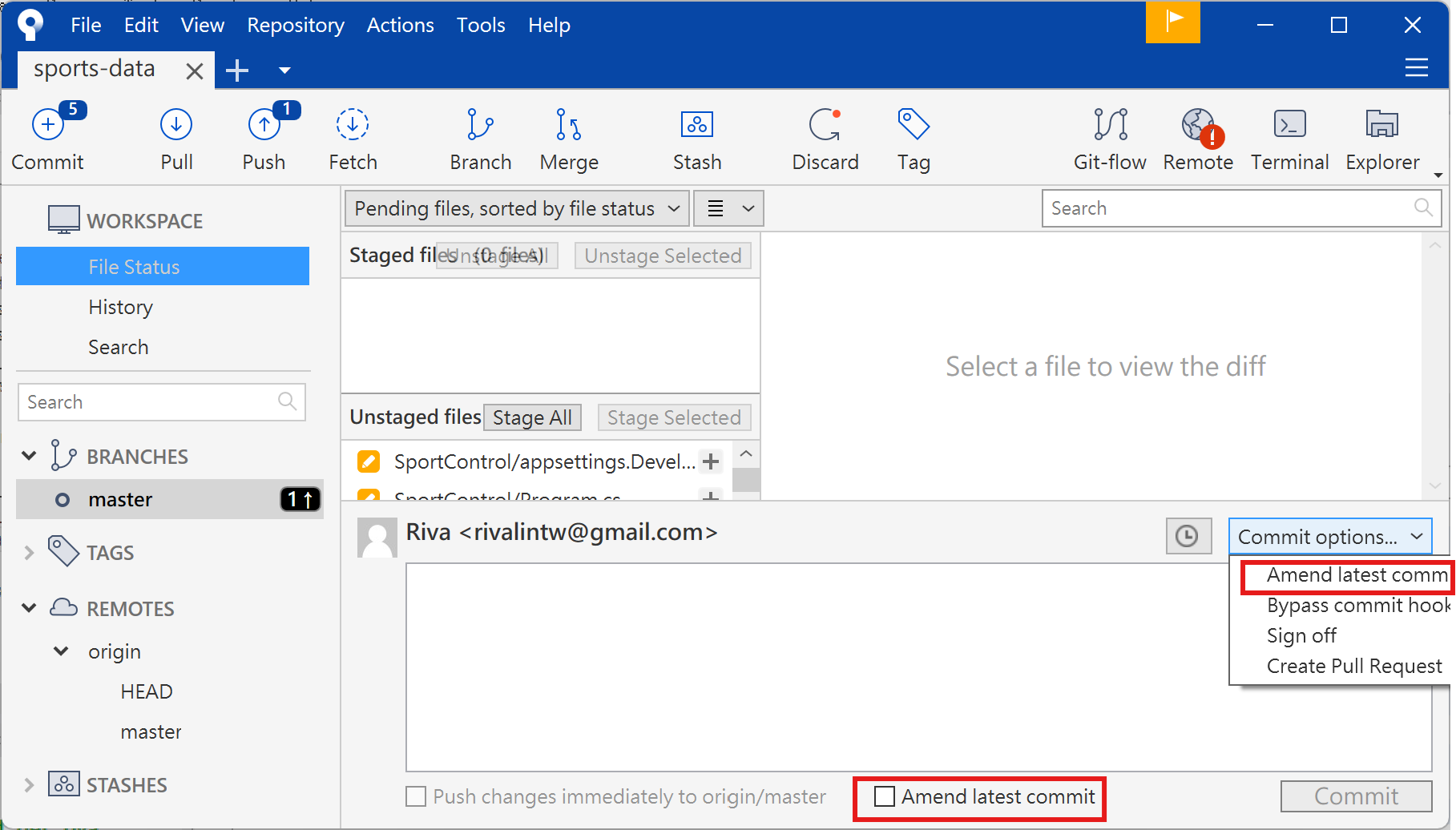Click the Stage All button

coord(532,417)
